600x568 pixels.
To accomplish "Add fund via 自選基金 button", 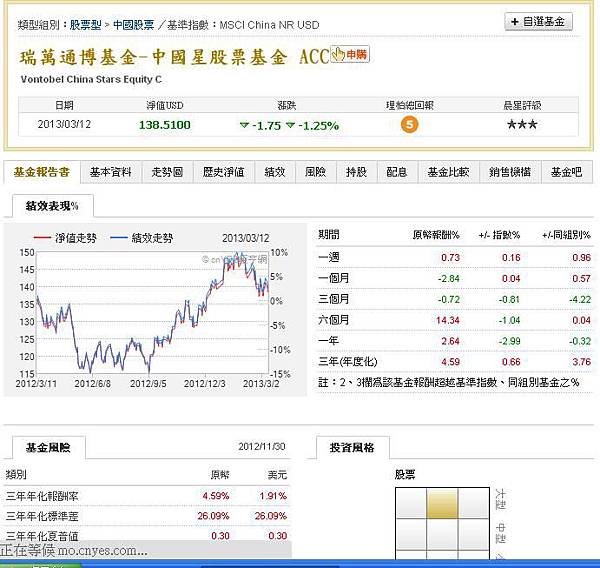I will [x=538, y=22].
